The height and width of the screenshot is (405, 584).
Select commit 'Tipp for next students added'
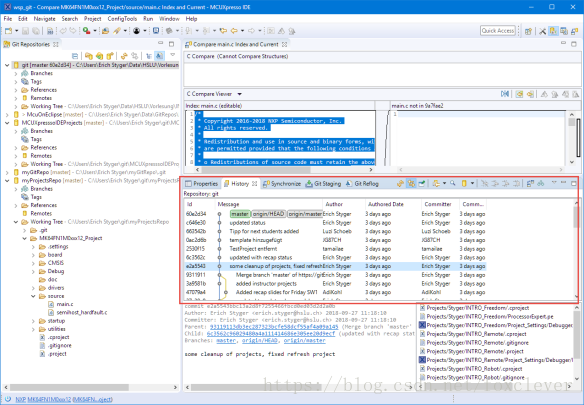335,231
